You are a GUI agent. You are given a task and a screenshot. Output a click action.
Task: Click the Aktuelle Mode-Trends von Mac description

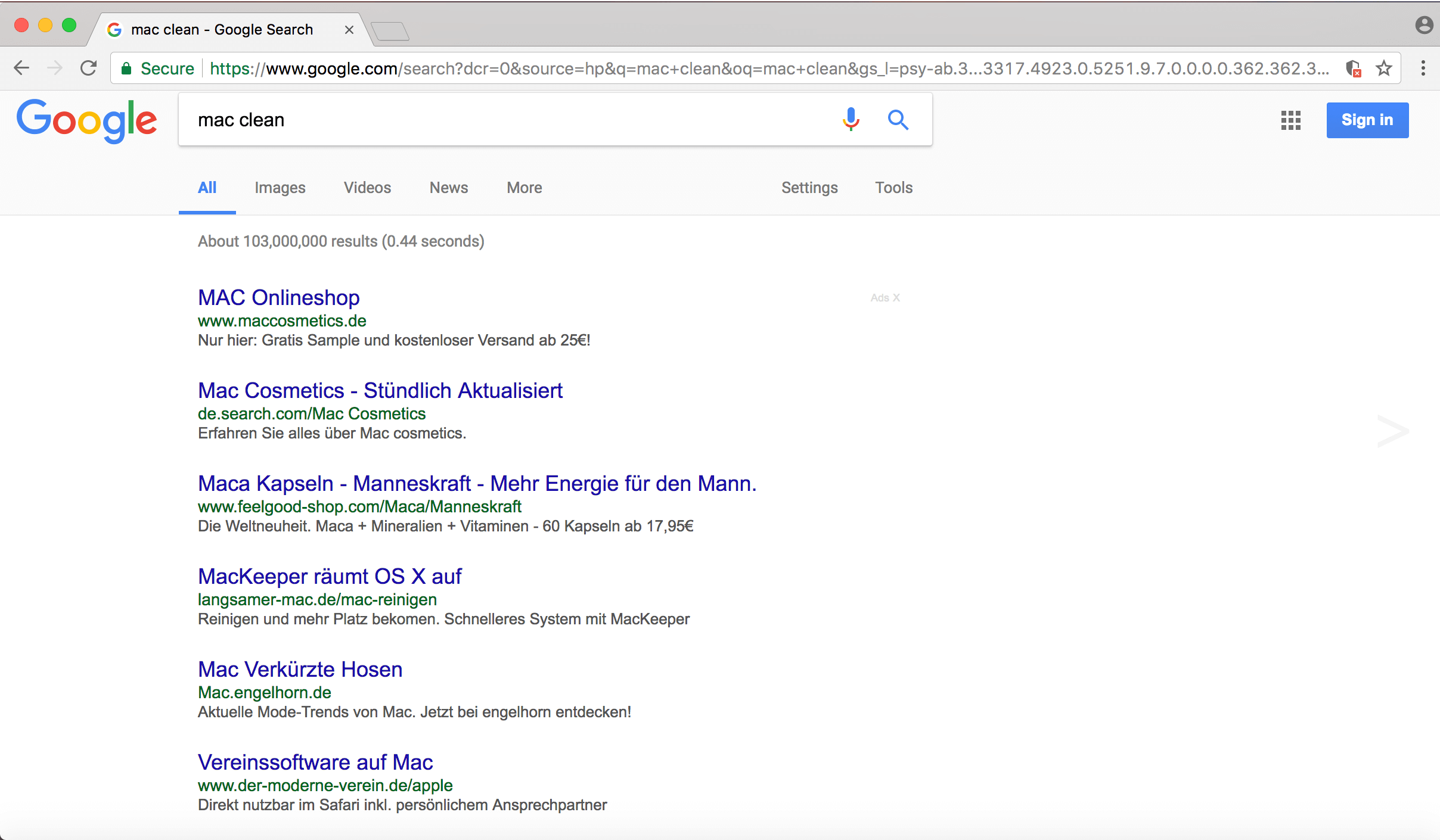(414, 712)
